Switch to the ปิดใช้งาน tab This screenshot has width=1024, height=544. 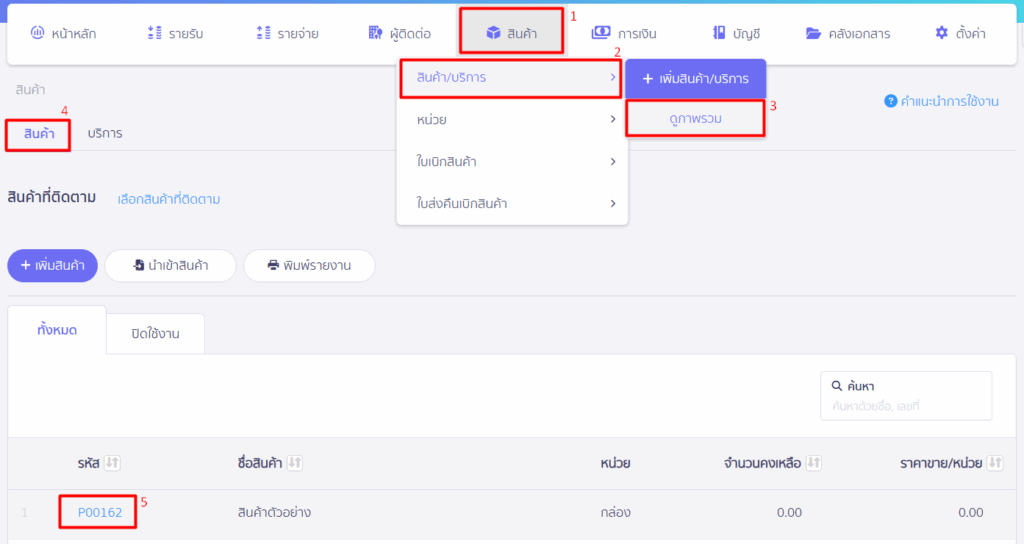point(155,334)
